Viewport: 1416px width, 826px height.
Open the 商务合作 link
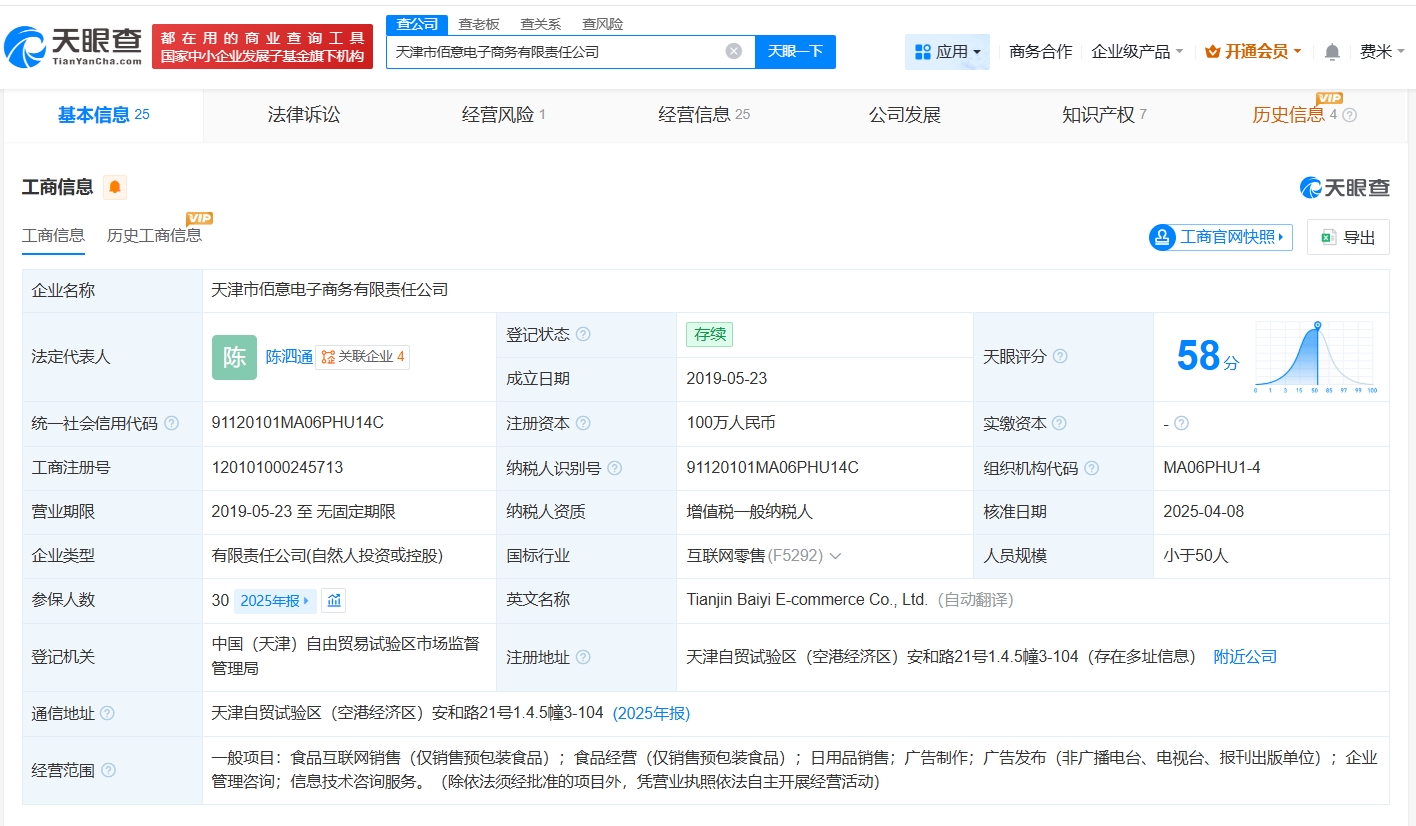[x=1041, y=51]
